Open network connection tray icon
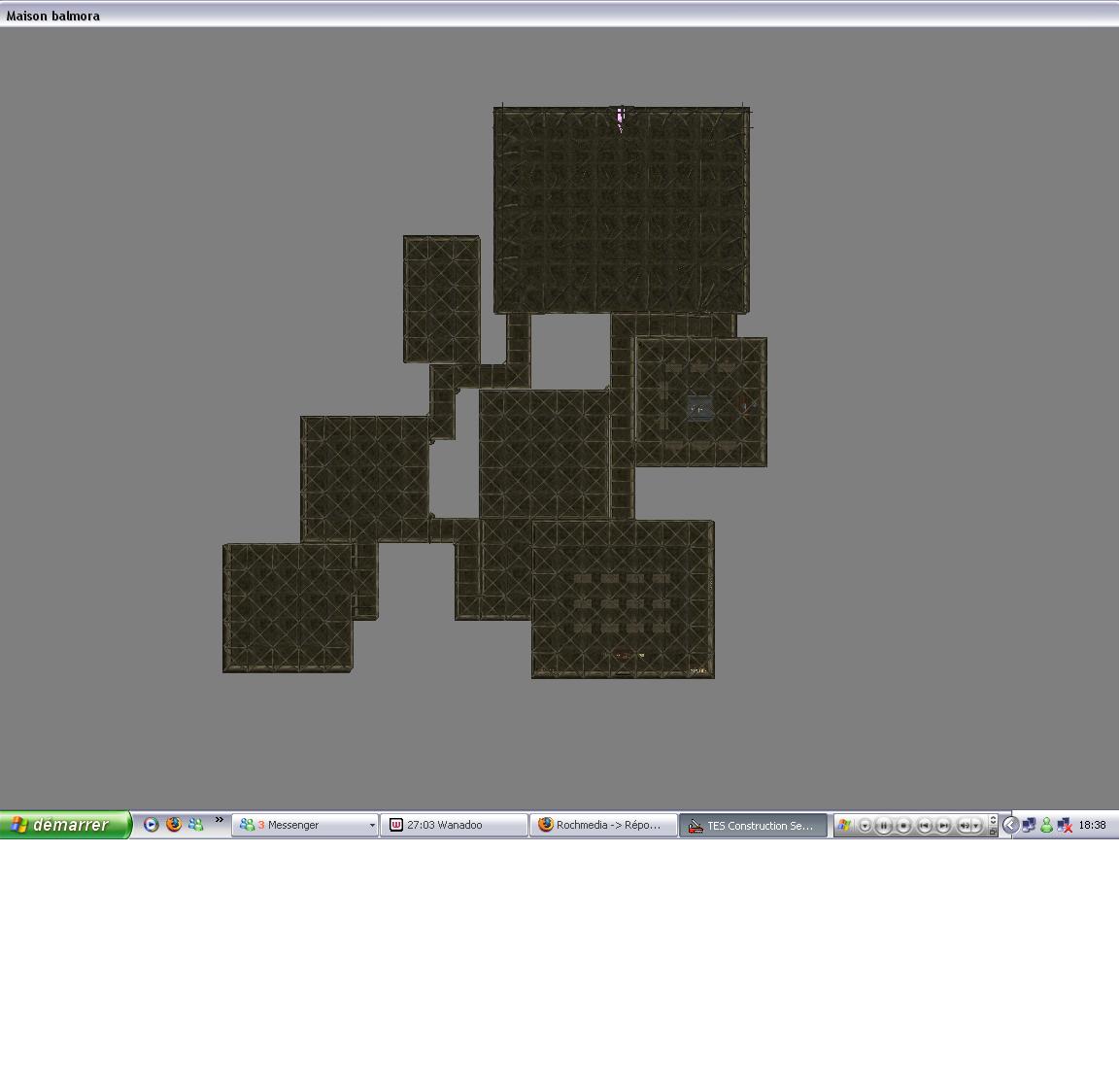 point(1028,825)
